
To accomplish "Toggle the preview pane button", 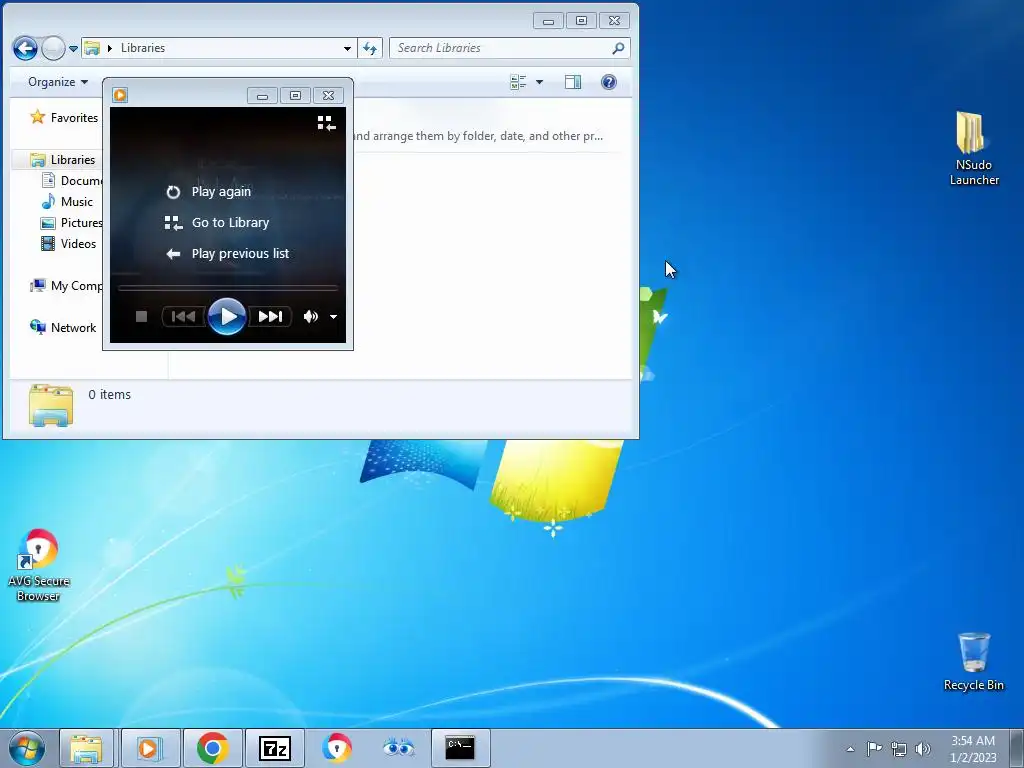I will point(573,82).
